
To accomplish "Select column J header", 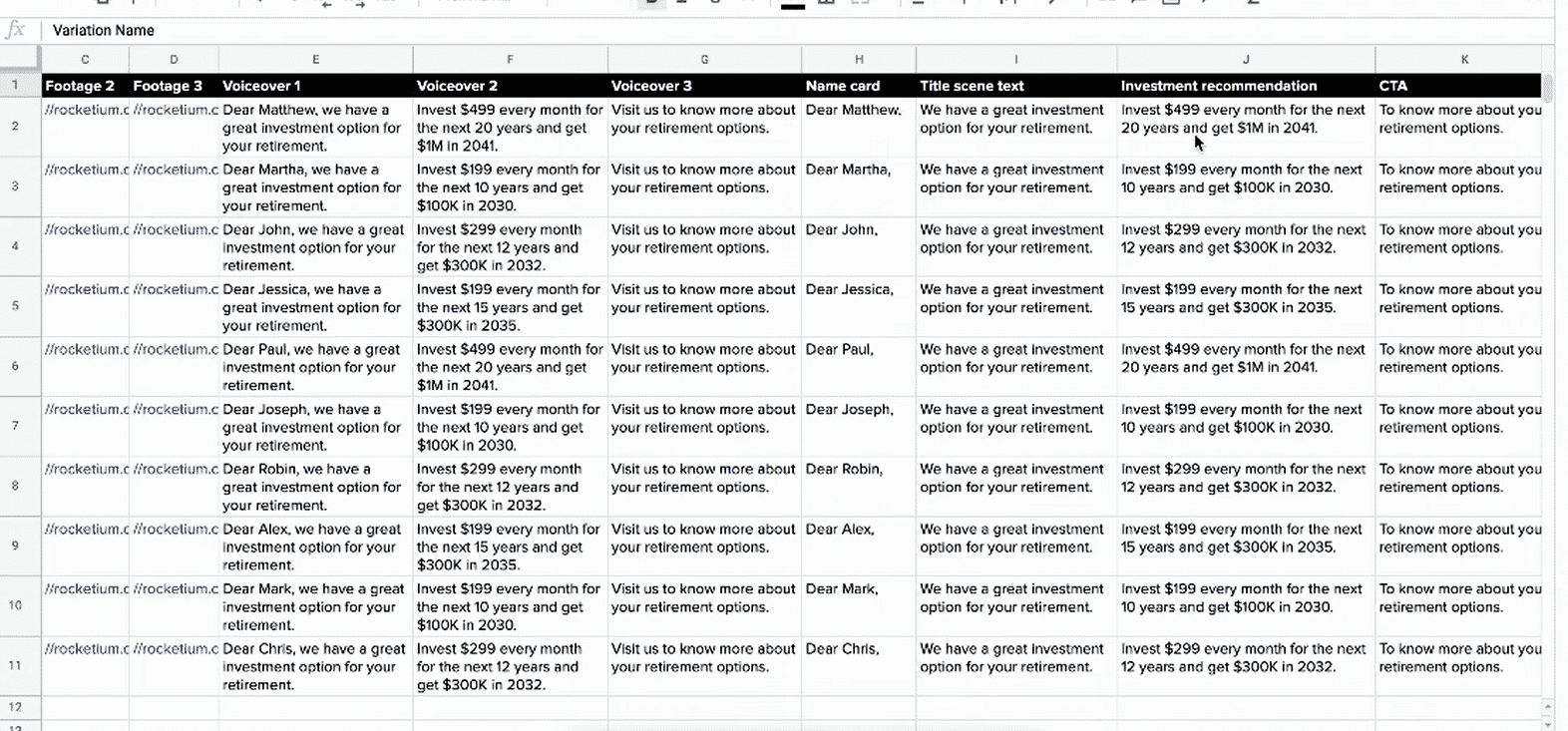I will 1246,59.
